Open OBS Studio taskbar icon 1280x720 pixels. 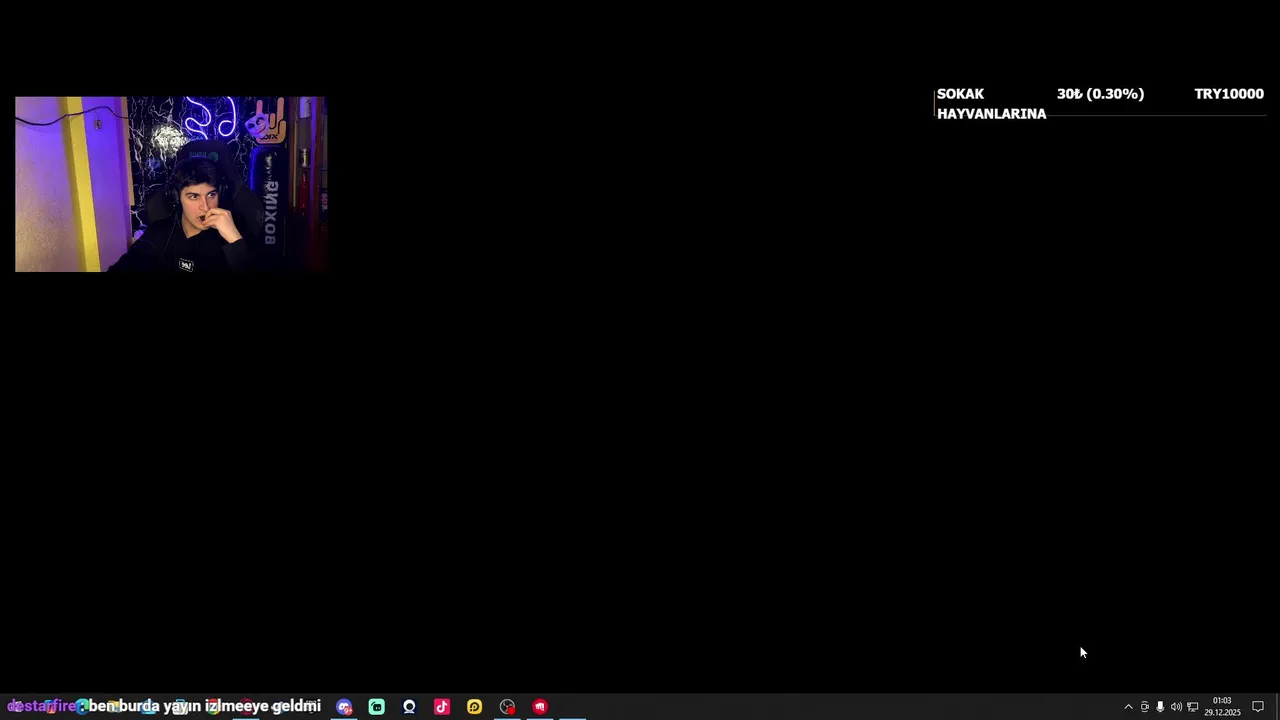pos(507,707)
